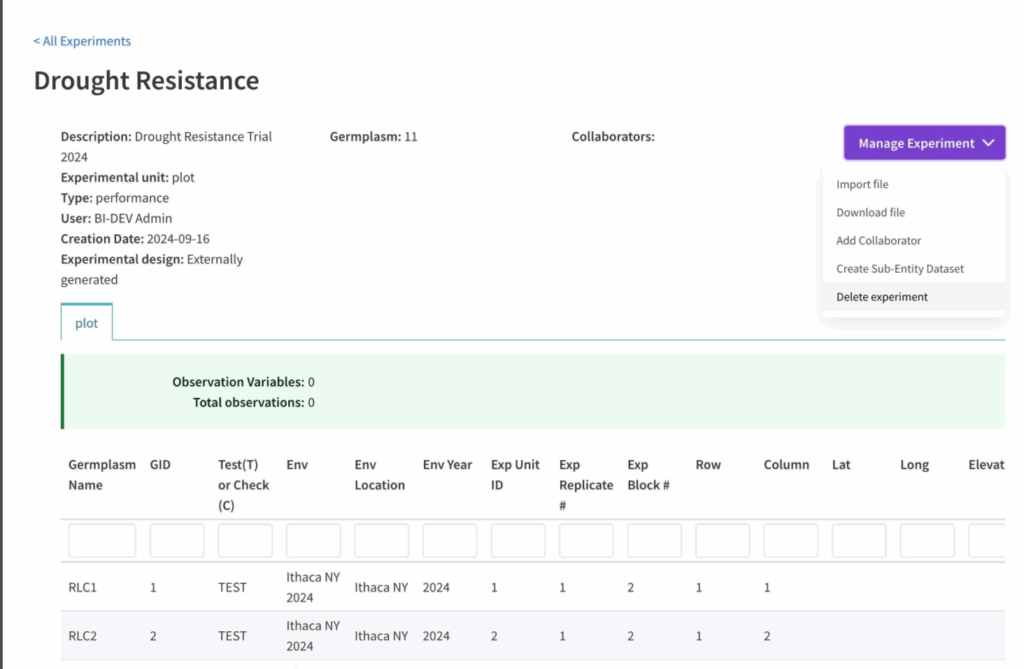Click the Env Year filter box

449,541
